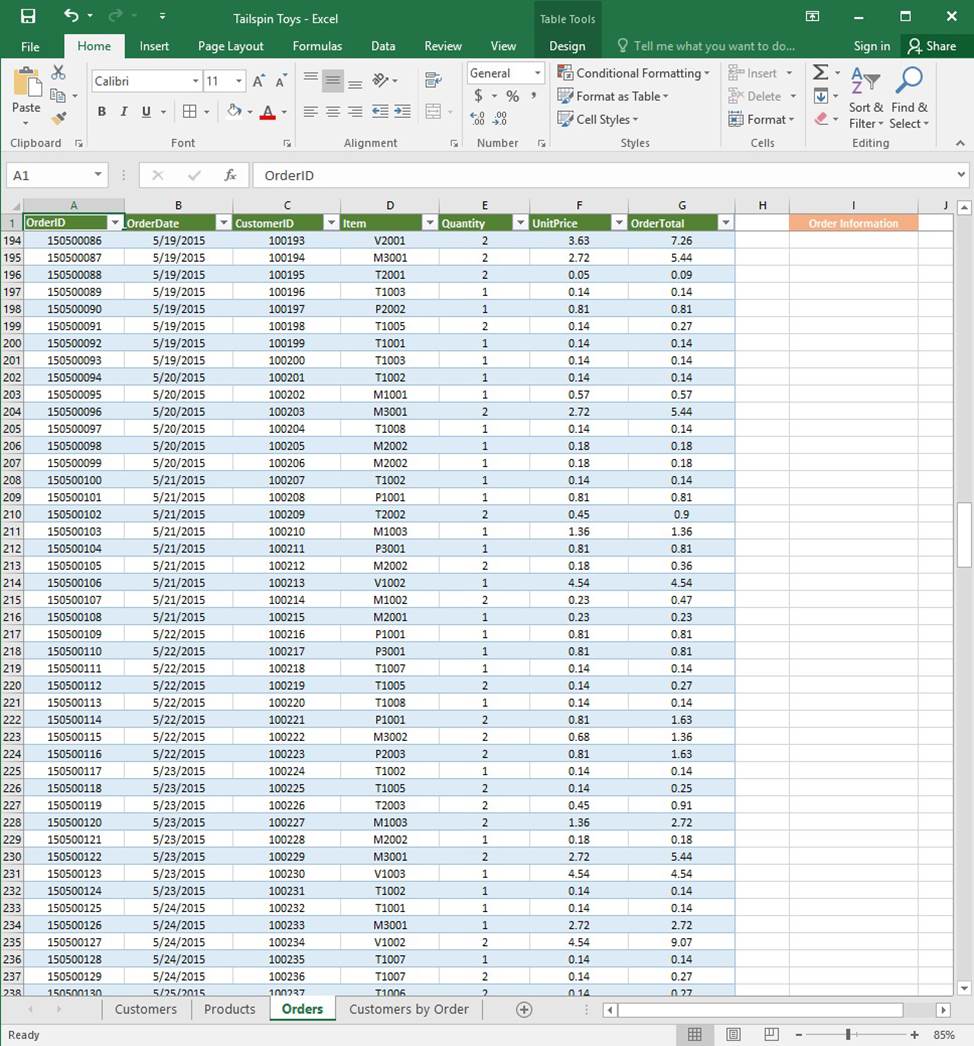Click the Insert Function fx icon

pos(230,175)
